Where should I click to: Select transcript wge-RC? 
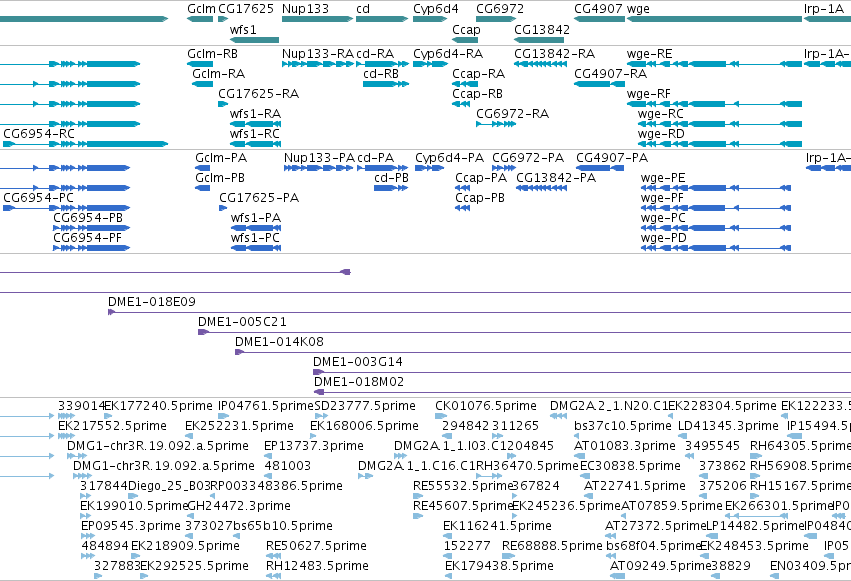coord(661,114)
